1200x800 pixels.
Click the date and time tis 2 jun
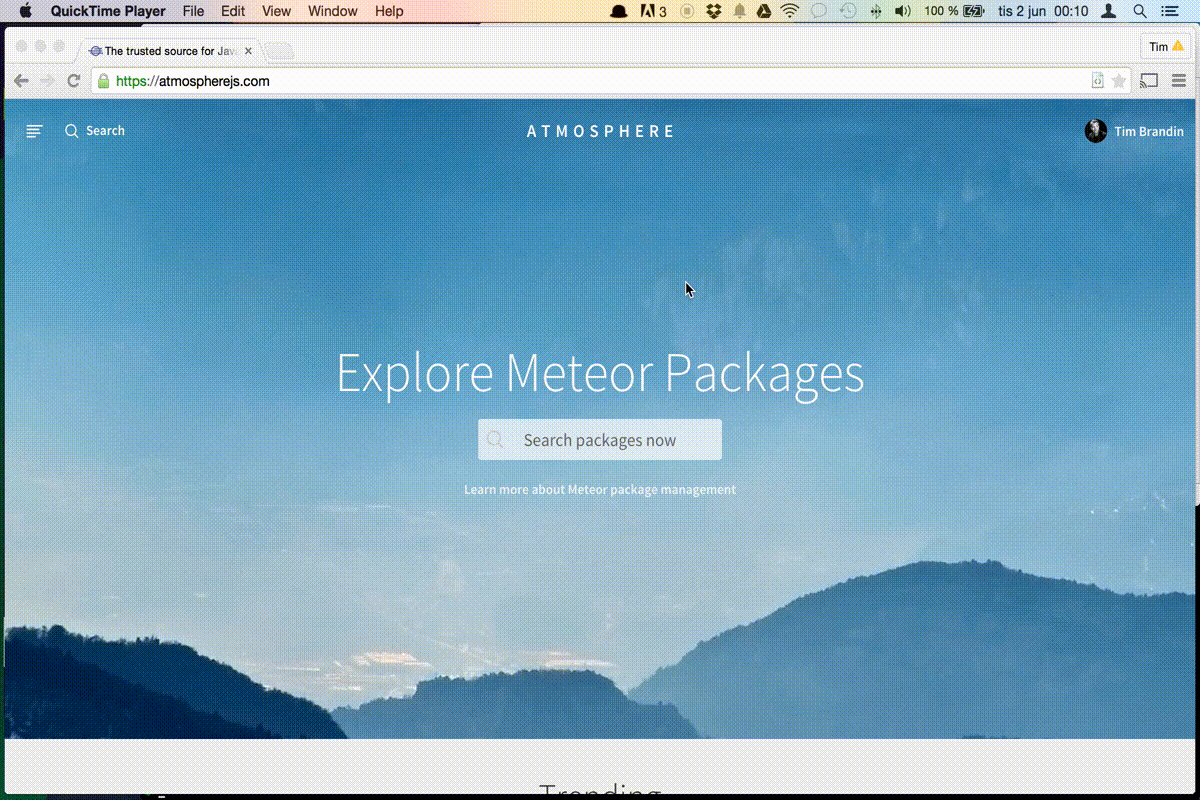coord(1042,11)
